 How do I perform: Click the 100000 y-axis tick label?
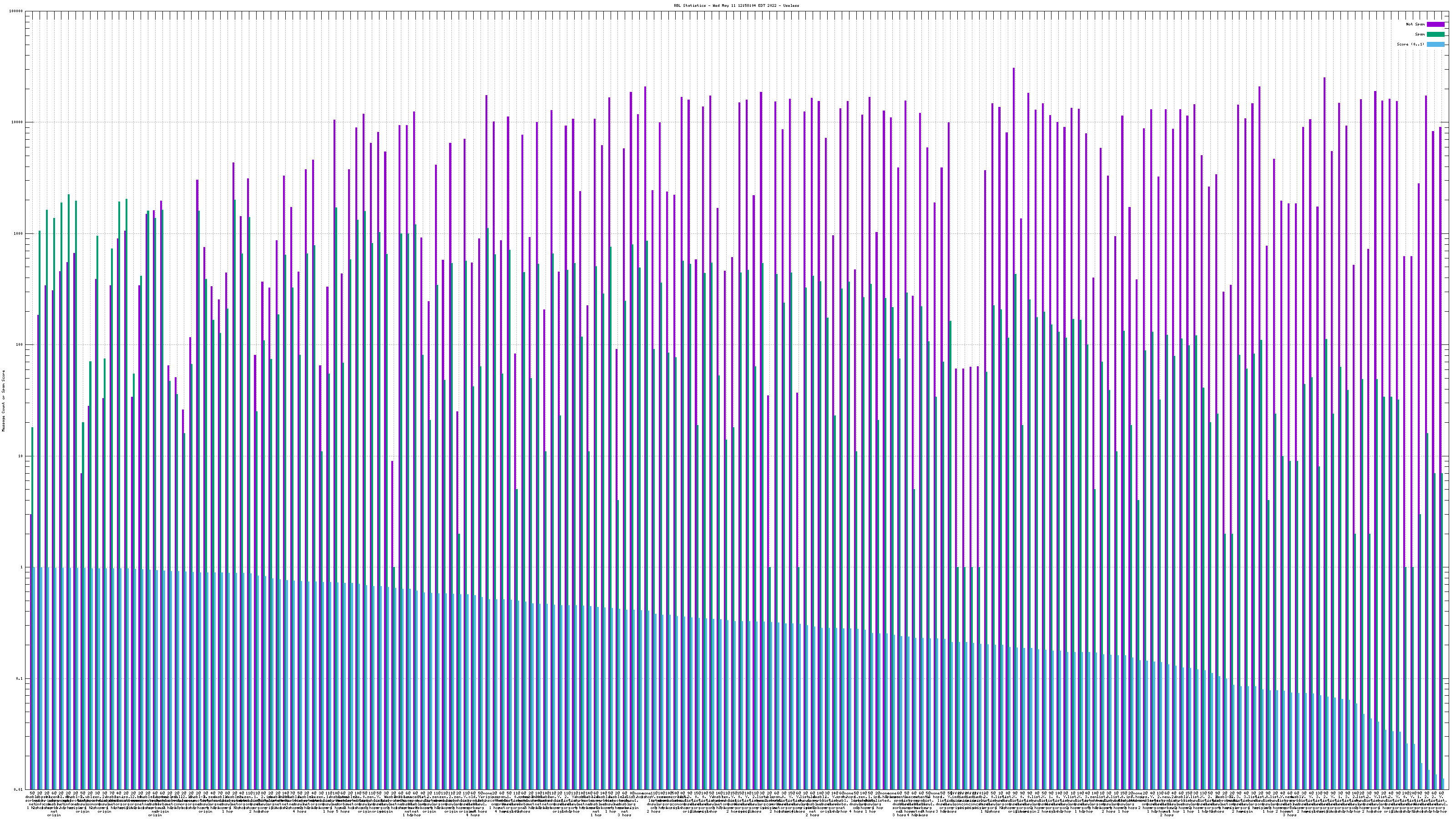(x=16, y=11)
